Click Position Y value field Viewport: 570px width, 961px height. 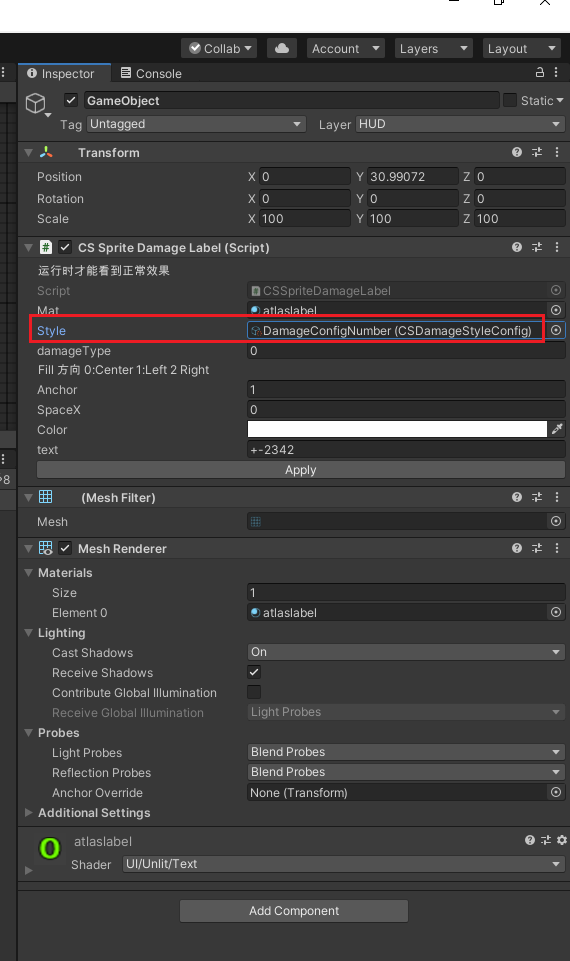[412, 177]
